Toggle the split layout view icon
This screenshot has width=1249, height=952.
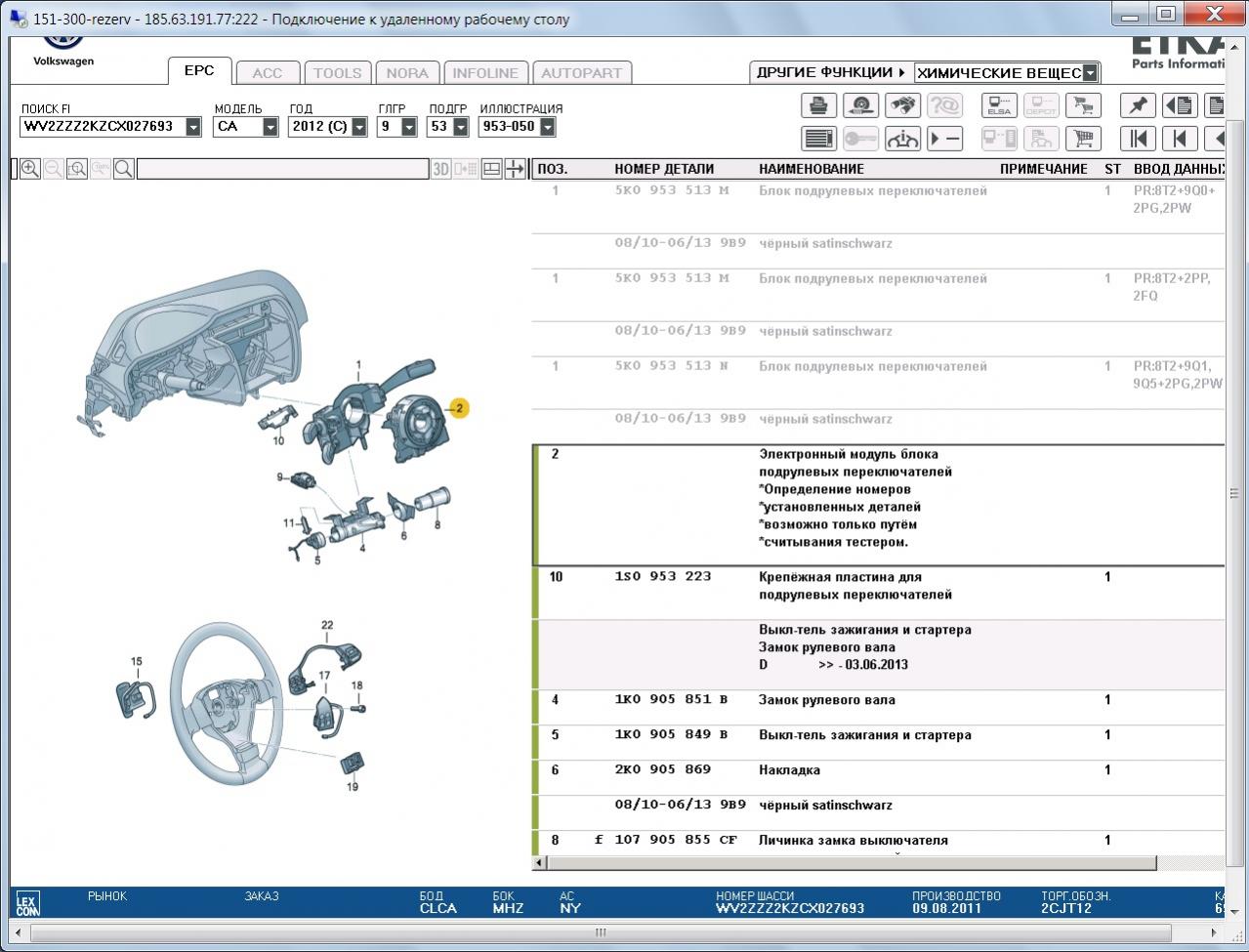tap(491, 169)
